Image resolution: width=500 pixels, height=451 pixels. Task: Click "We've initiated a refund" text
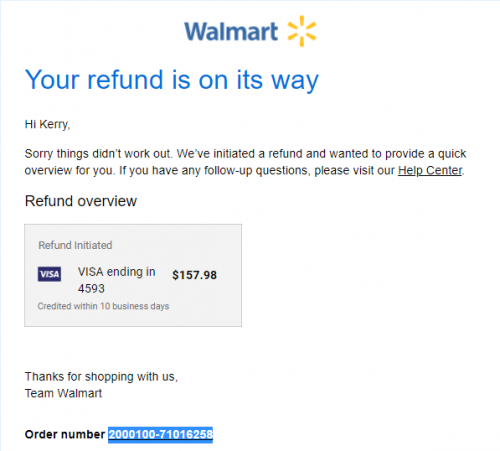click(240, 154)
